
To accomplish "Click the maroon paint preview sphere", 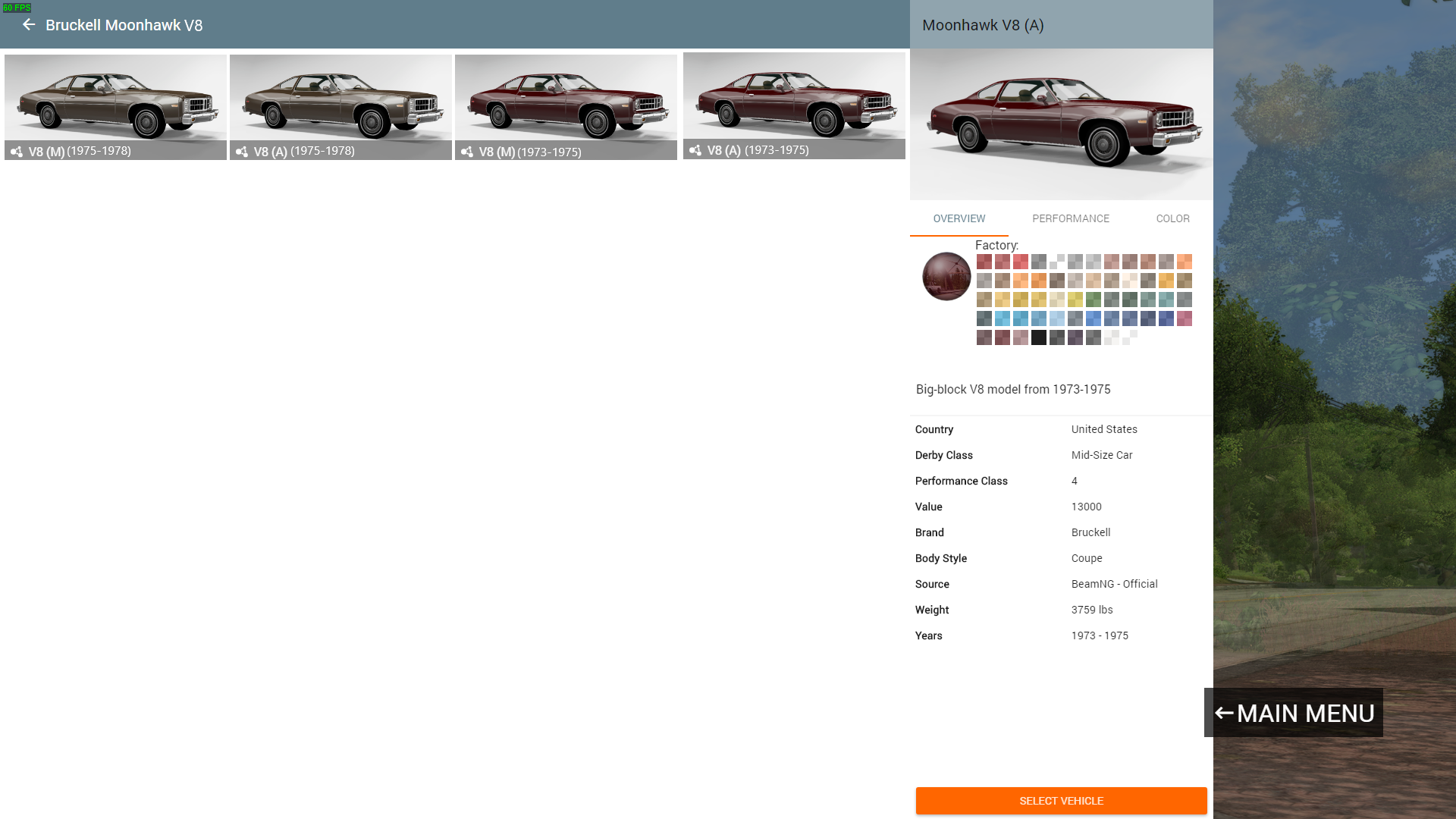I will click(946, 276).
